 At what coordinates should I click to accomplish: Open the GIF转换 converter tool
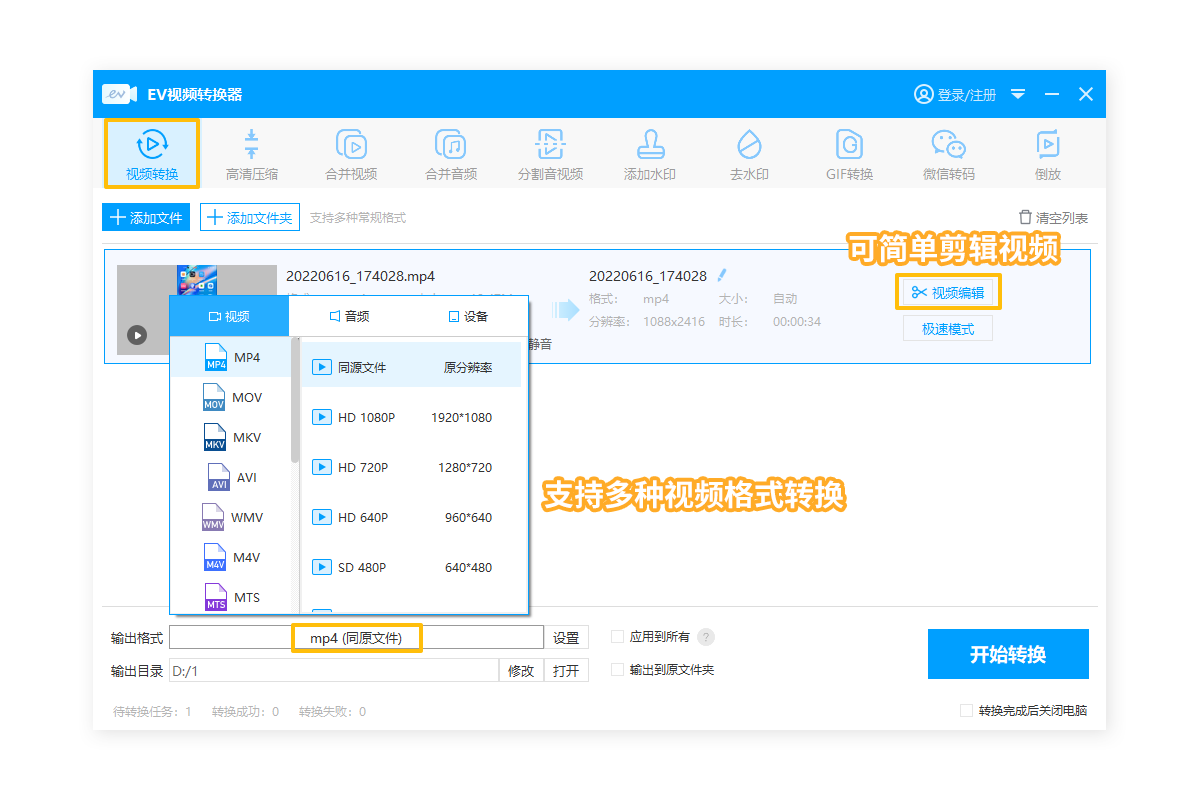click(x=849, y=154)
